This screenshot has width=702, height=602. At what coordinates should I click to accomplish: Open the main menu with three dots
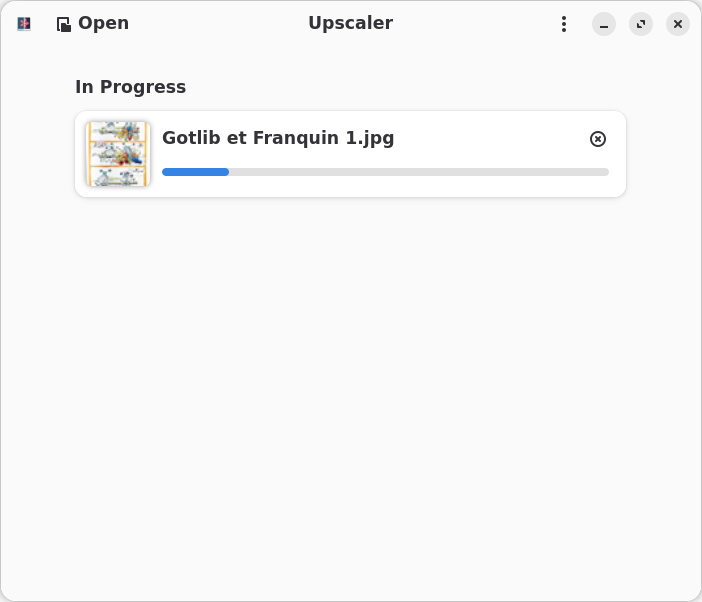pyautogui.click(x=564, y=24)
